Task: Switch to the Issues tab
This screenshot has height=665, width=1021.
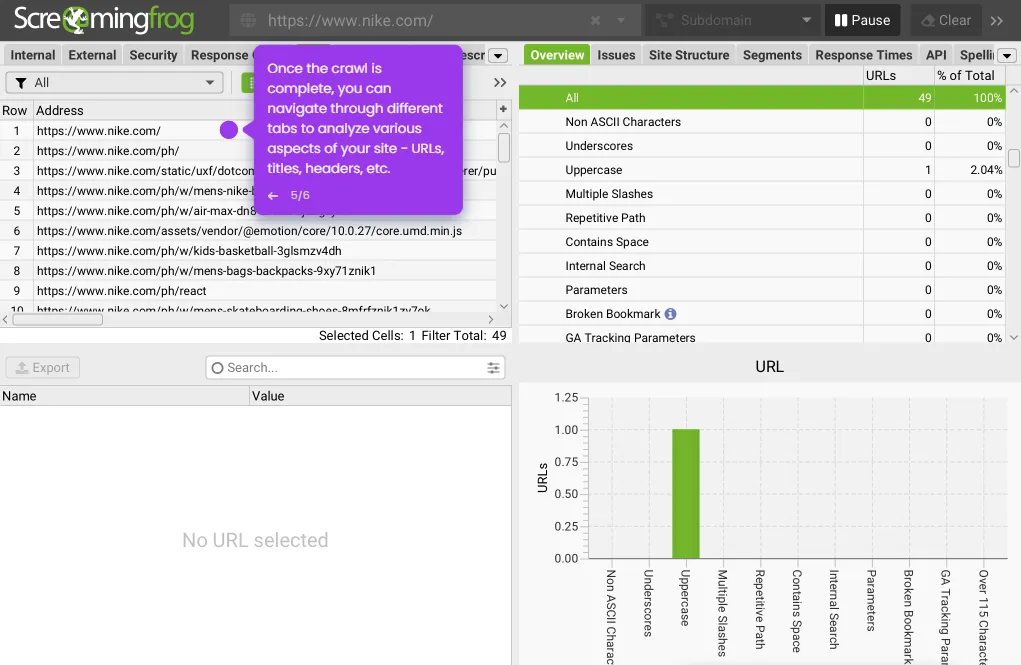Action: click(x=616, y=55)
